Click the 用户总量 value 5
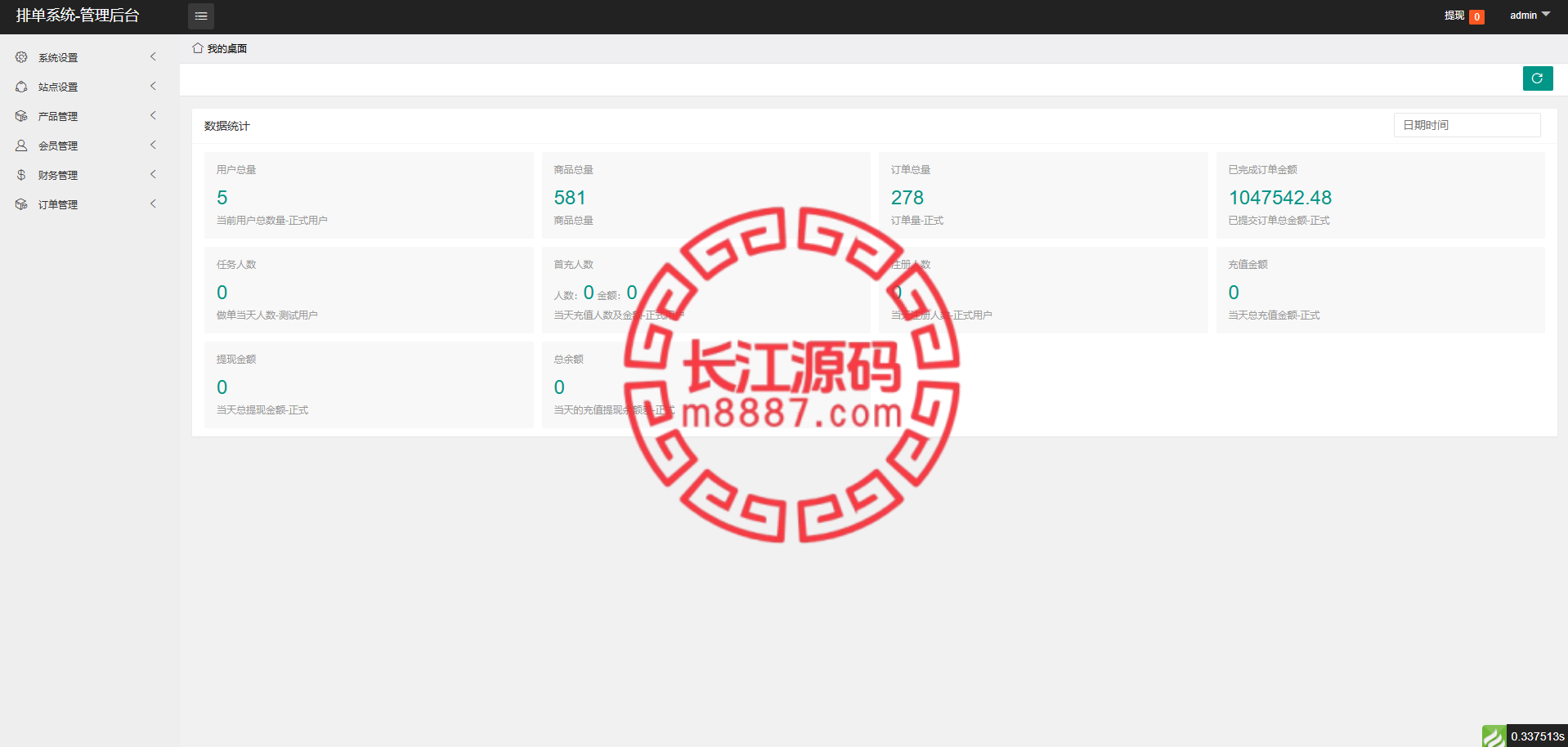 pyautogui.click(x=222, y=198)
